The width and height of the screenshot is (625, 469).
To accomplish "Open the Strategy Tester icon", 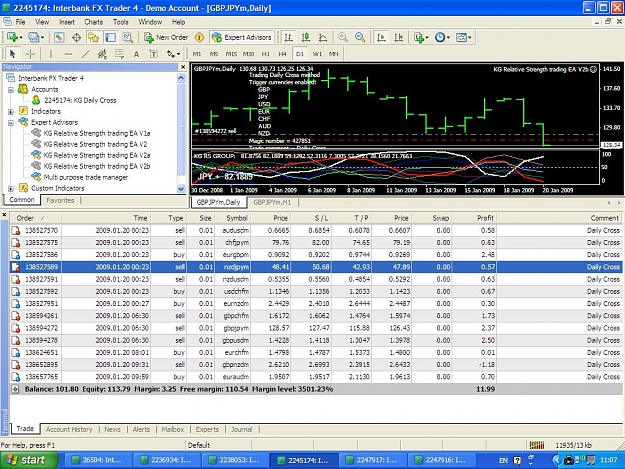I will [x=128, y=37].
